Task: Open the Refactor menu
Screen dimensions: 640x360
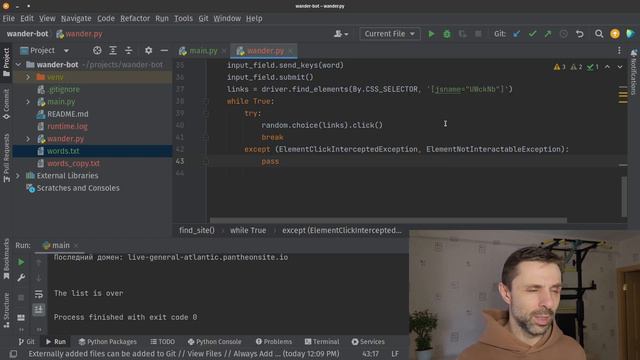Action: pyautogui.click(x=135, y=18)
